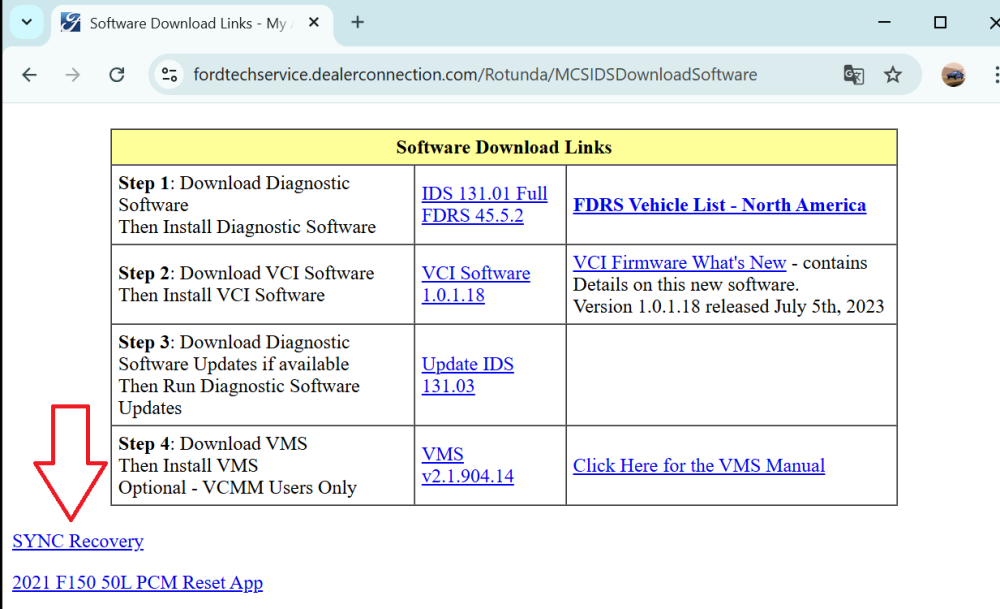Screen dimensions: 1000x609
Task: Click the browser forward arrow
Action: 73,75
